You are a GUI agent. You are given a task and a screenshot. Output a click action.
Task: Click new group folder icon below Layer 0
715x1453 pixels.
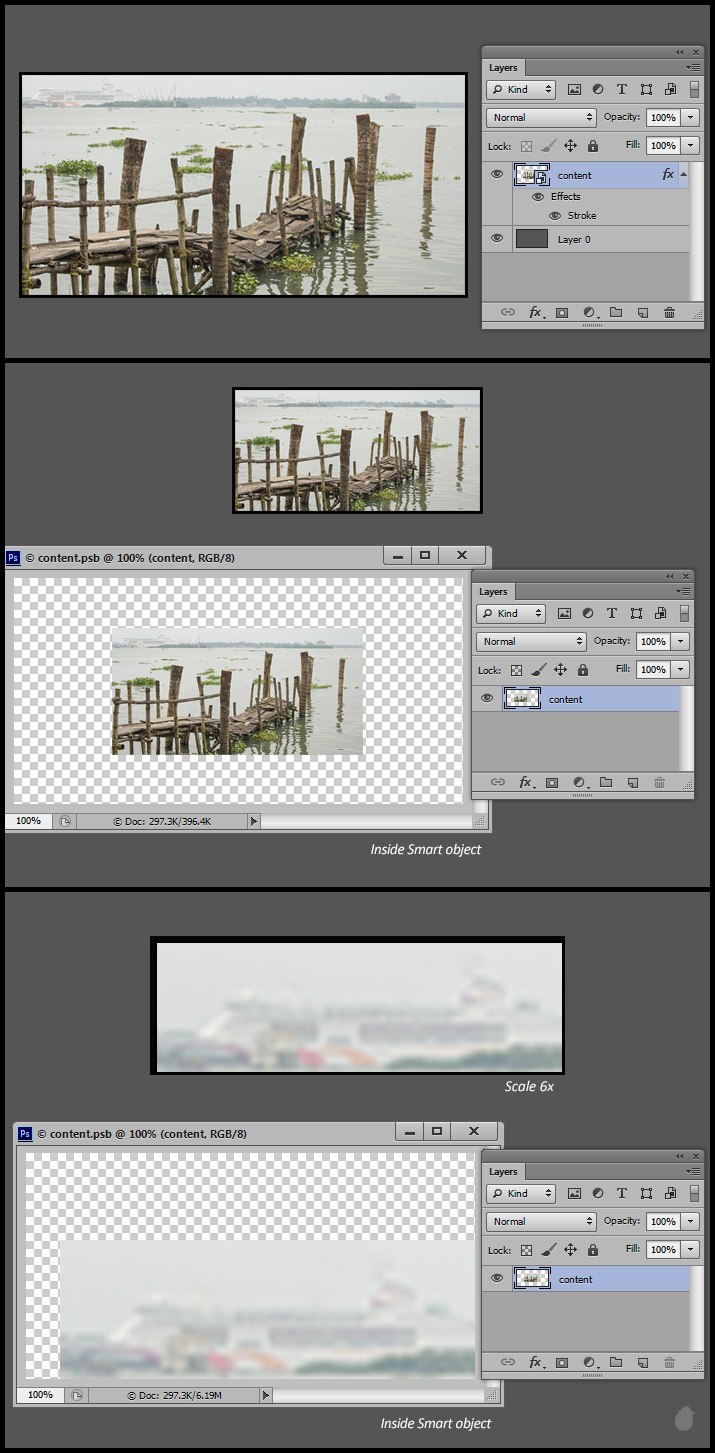pyautogui.click(x=616, y=312)
